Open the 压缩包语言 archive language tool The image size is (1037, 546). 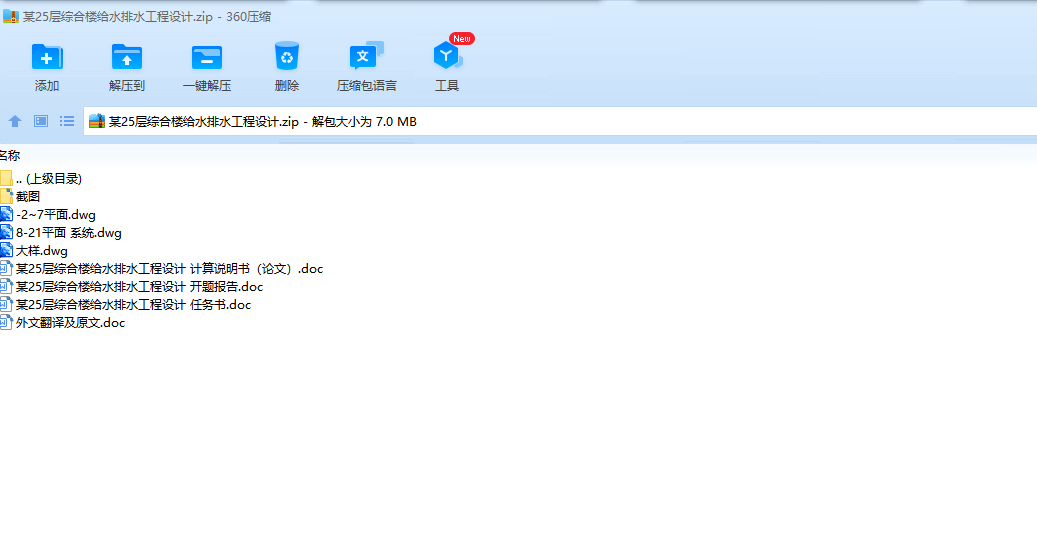pos(366,56)
